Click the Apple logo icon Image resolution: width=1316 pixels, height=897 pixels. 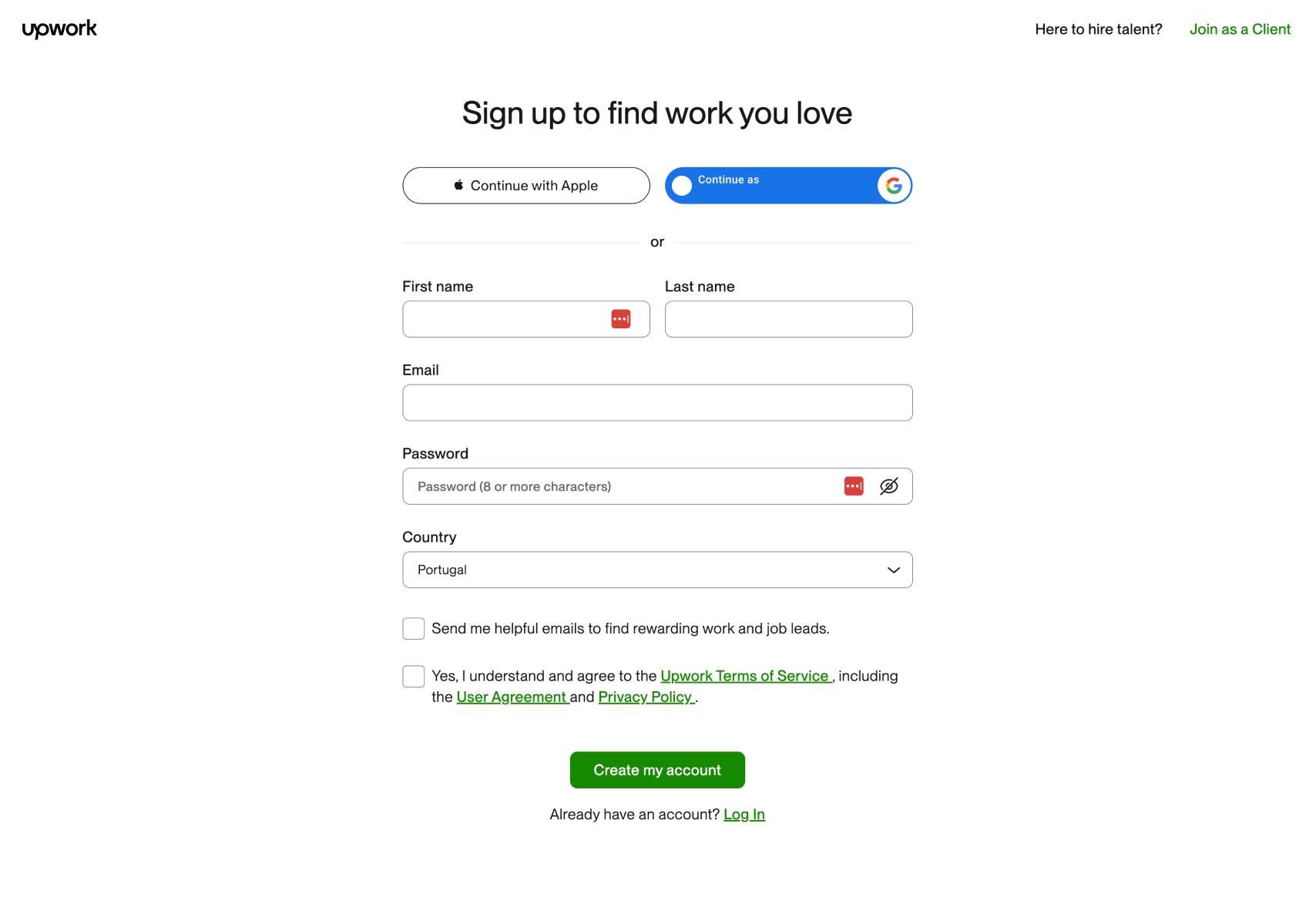point(458,185)
